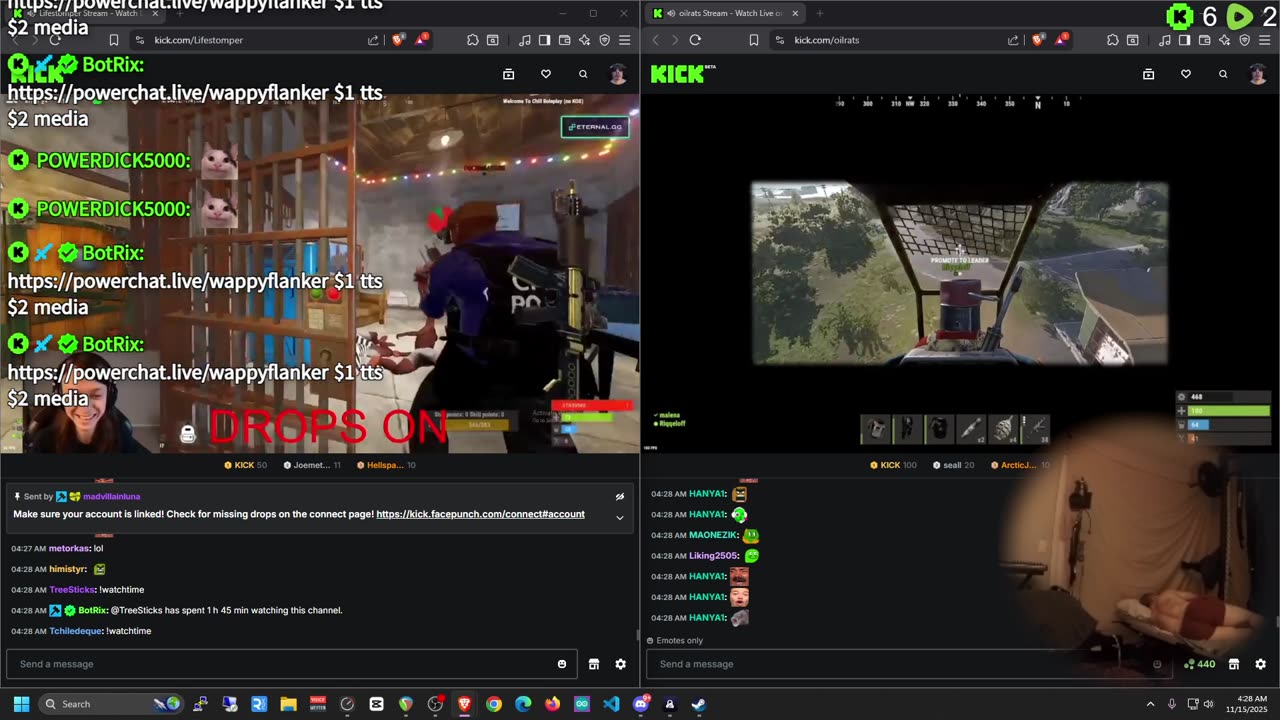Open clips icon in Lifestomper page header
This screenshot has height=720, width=1280.
(508, 74)
